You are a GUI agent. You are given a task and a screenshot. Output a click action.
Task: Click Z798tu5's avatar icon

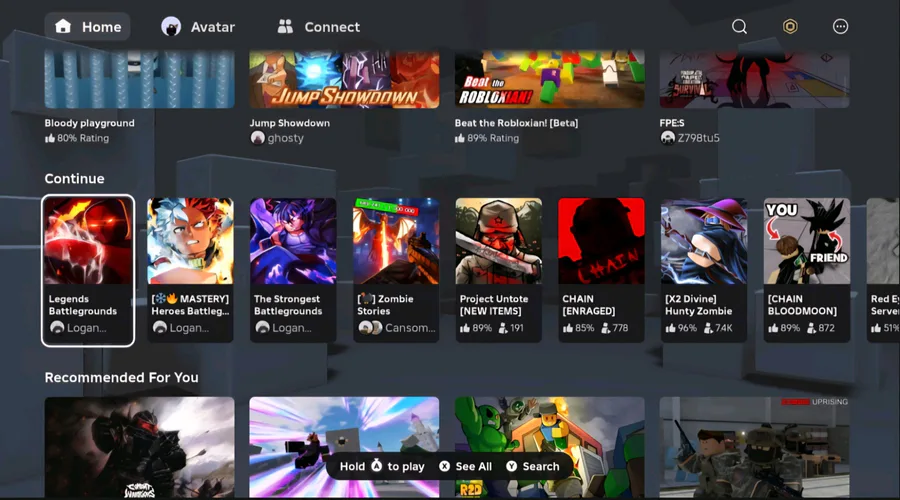(668, 138)
